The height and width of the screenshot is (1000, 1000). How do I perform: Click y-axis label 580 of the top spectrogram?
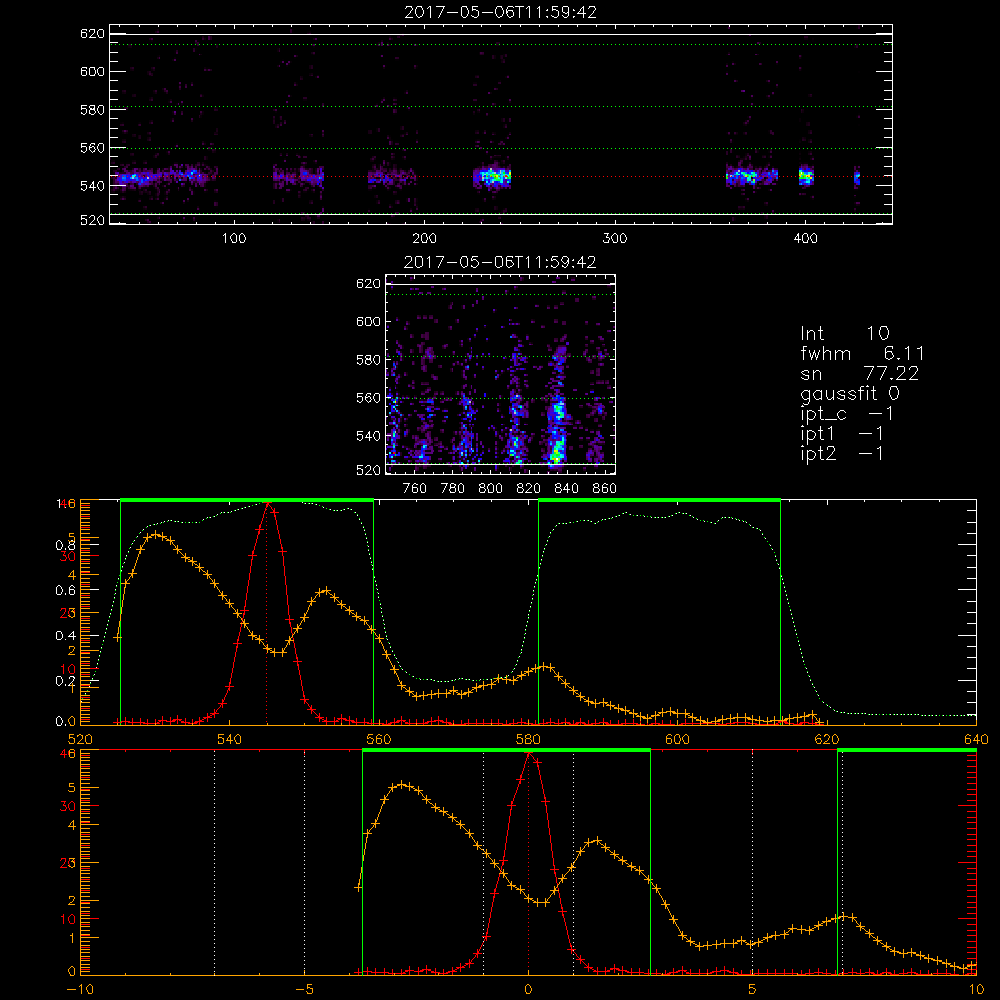tap(92, 110)
